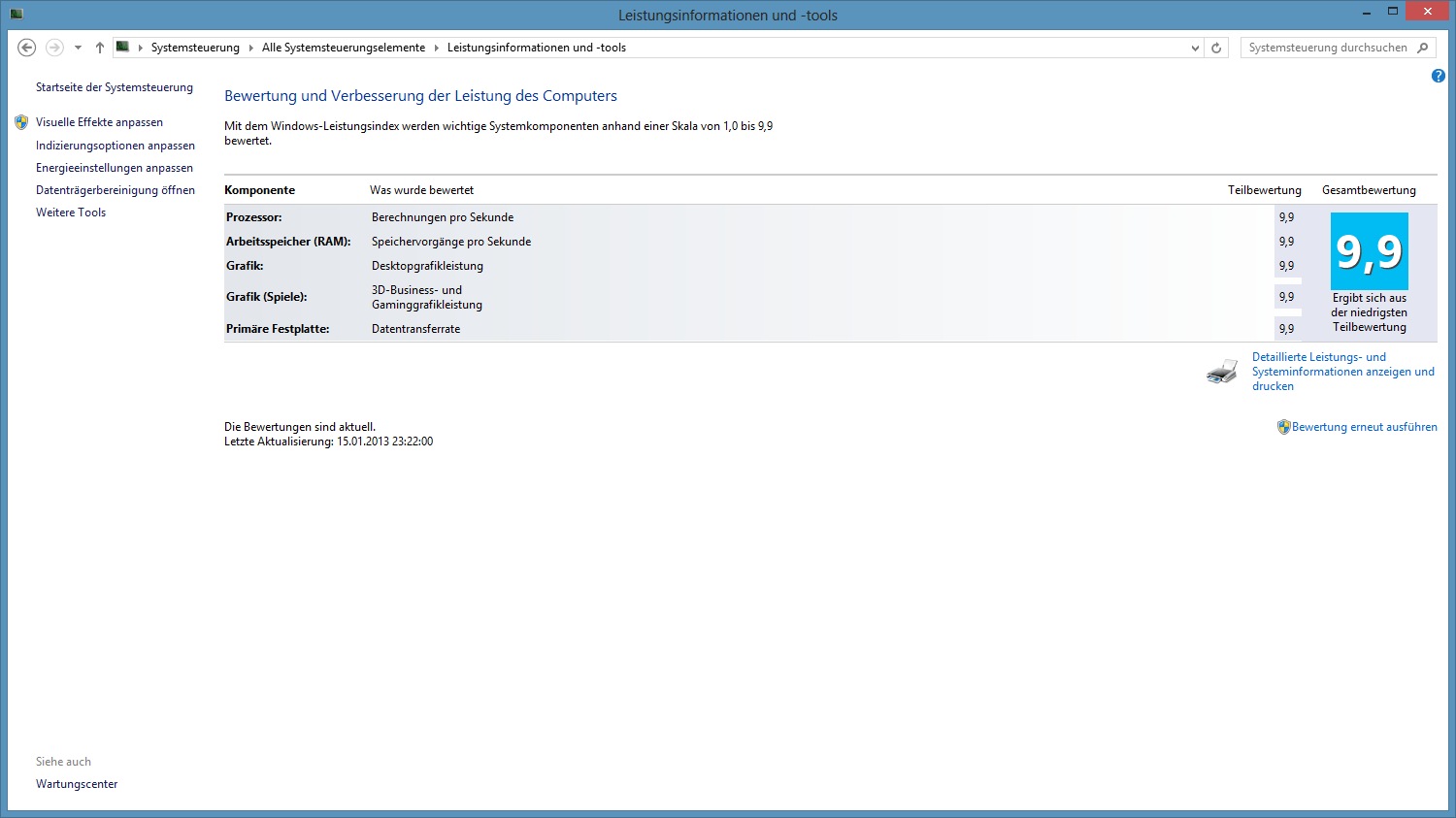Click Detaillierte Leistungs- und Systeminformationen link
This screenshot has height=818, width=1456.
[x=1343, y=372]
